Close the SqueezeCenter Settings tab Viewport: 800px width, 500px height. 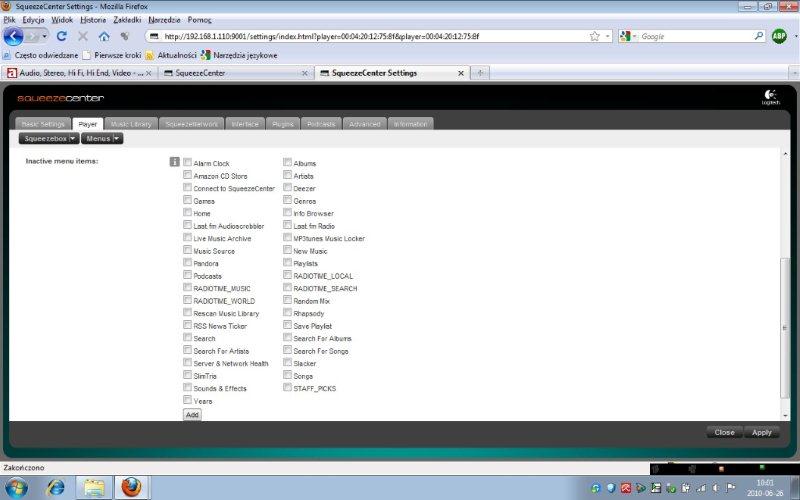coord(461,73)
